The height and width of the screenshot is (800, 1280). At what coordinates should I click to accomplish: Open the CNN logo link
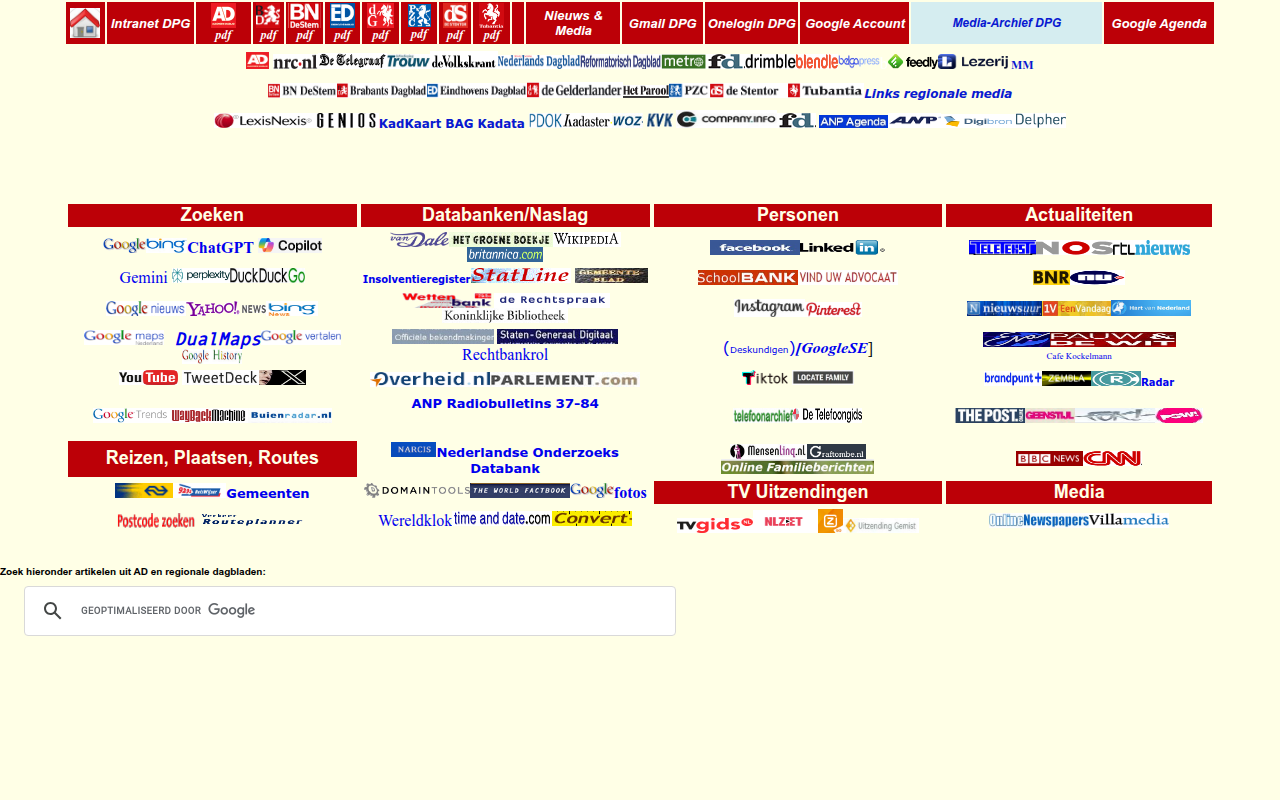(x=1112, y=458)
